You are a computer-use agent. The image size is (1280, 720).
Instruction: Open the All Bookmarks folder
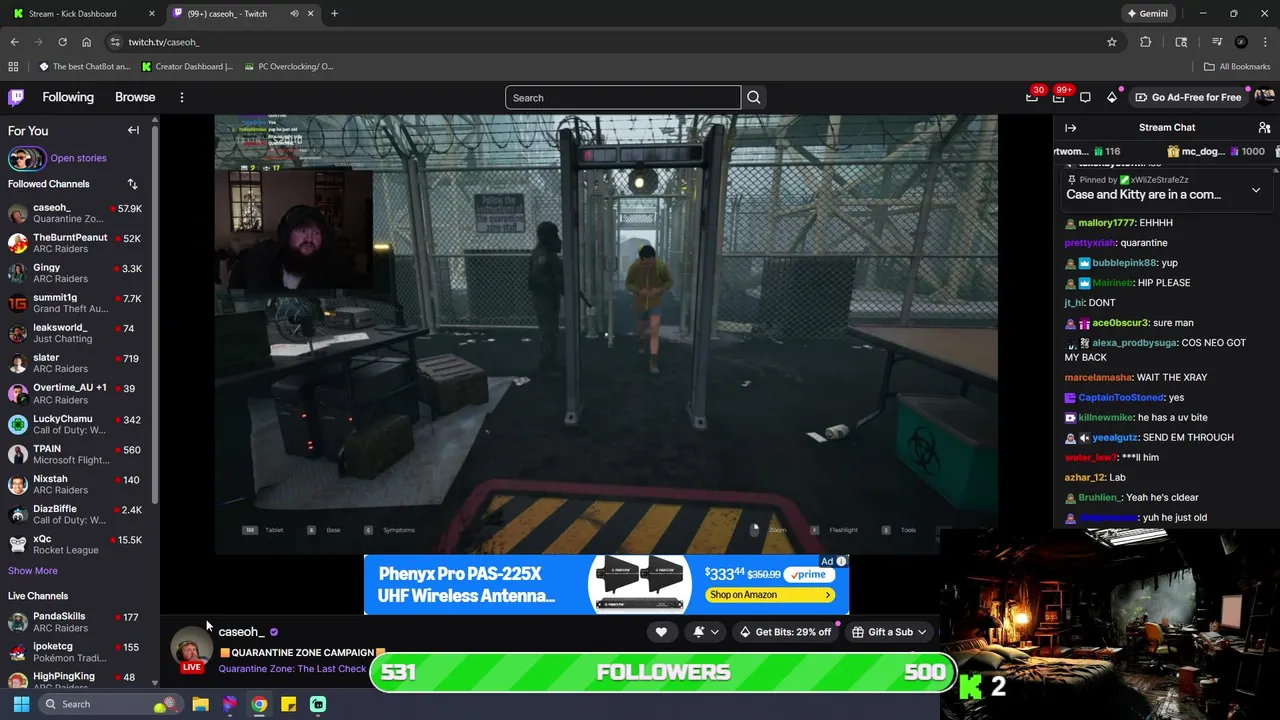point(1237,67)
